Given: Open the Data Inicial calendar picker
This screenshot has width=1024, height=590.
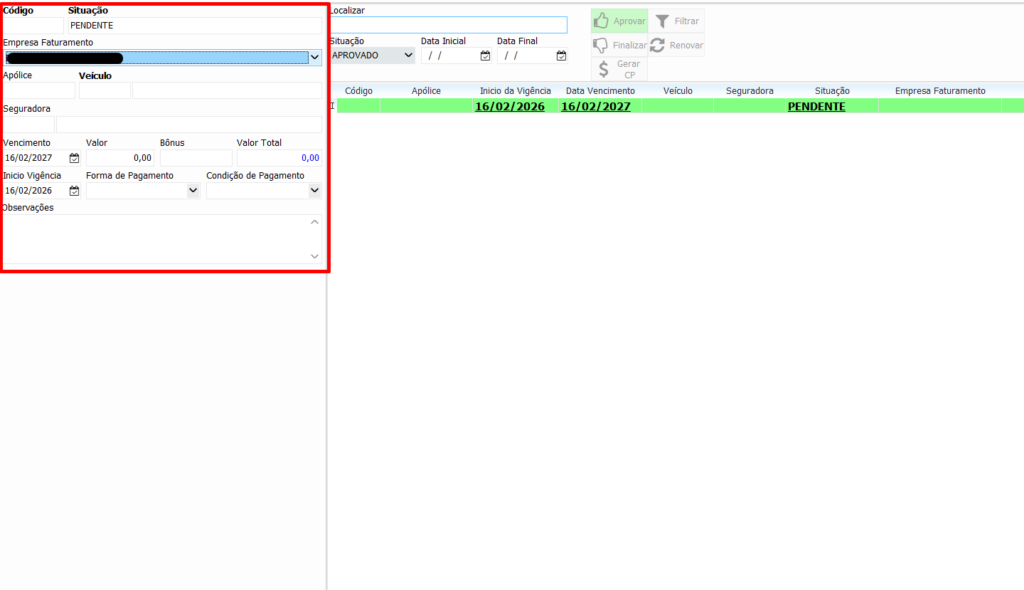Looking at the screenshot, I should pyautogui.click(x=485, y=56).
